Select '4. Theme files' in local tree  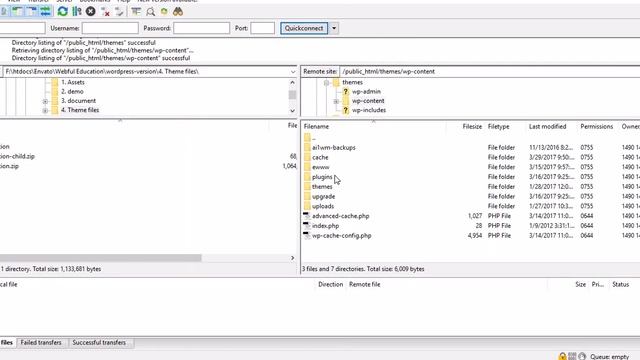(80, 110)
